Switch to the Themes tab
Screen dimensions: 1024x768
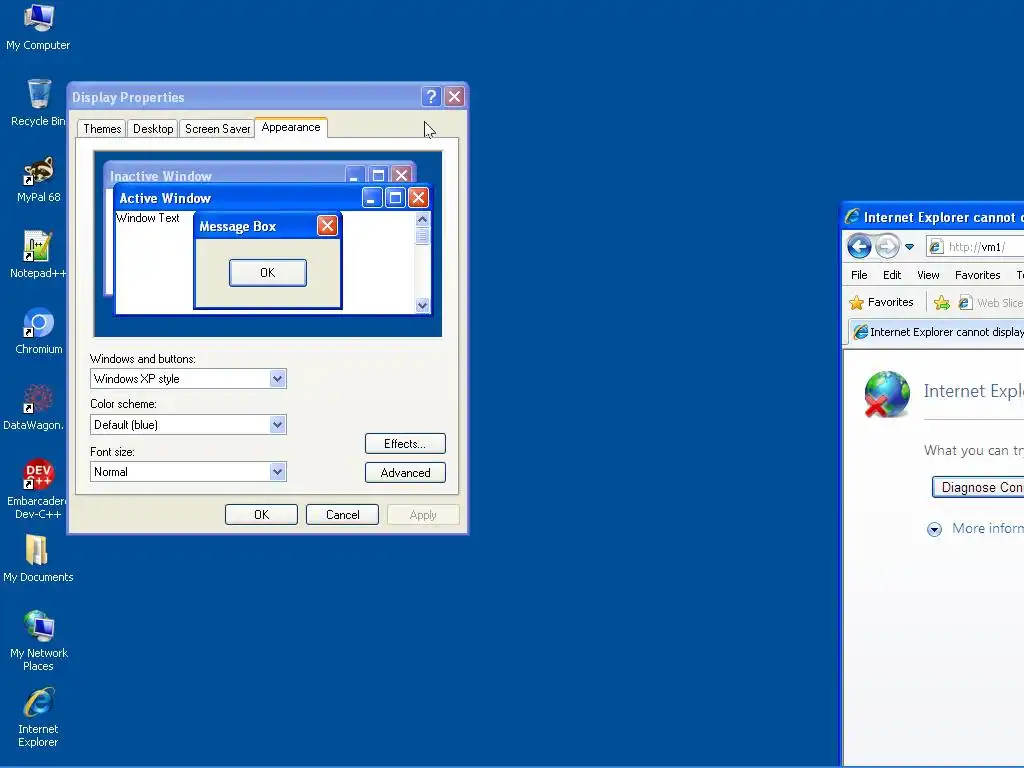click(x=102, y=129)
